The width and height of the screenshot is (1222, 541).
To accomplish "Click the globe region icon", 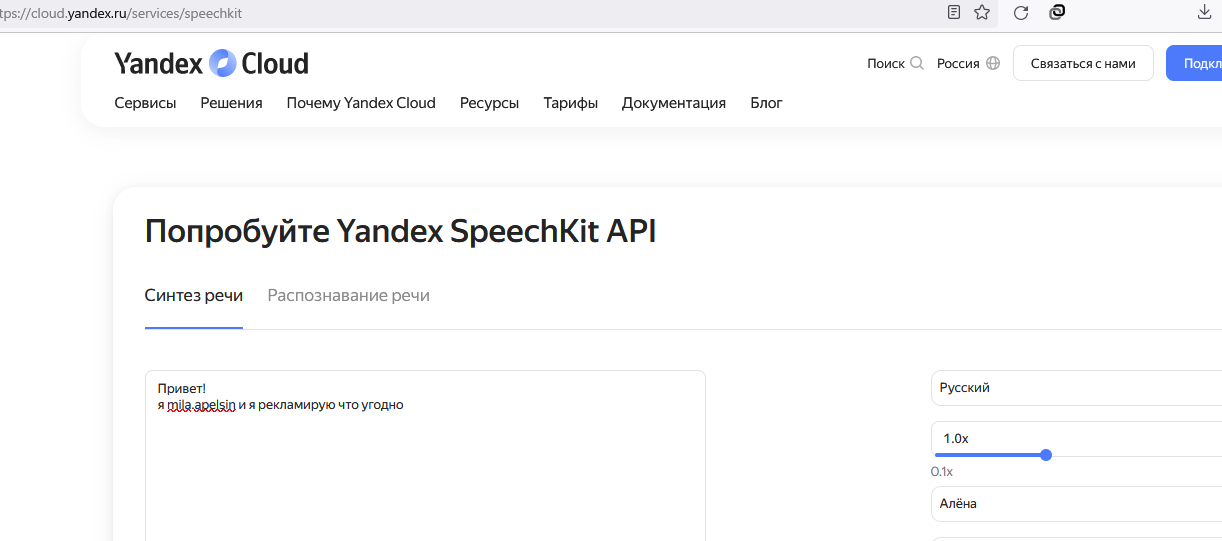I will pyautogui.click(x=993, y=63).
